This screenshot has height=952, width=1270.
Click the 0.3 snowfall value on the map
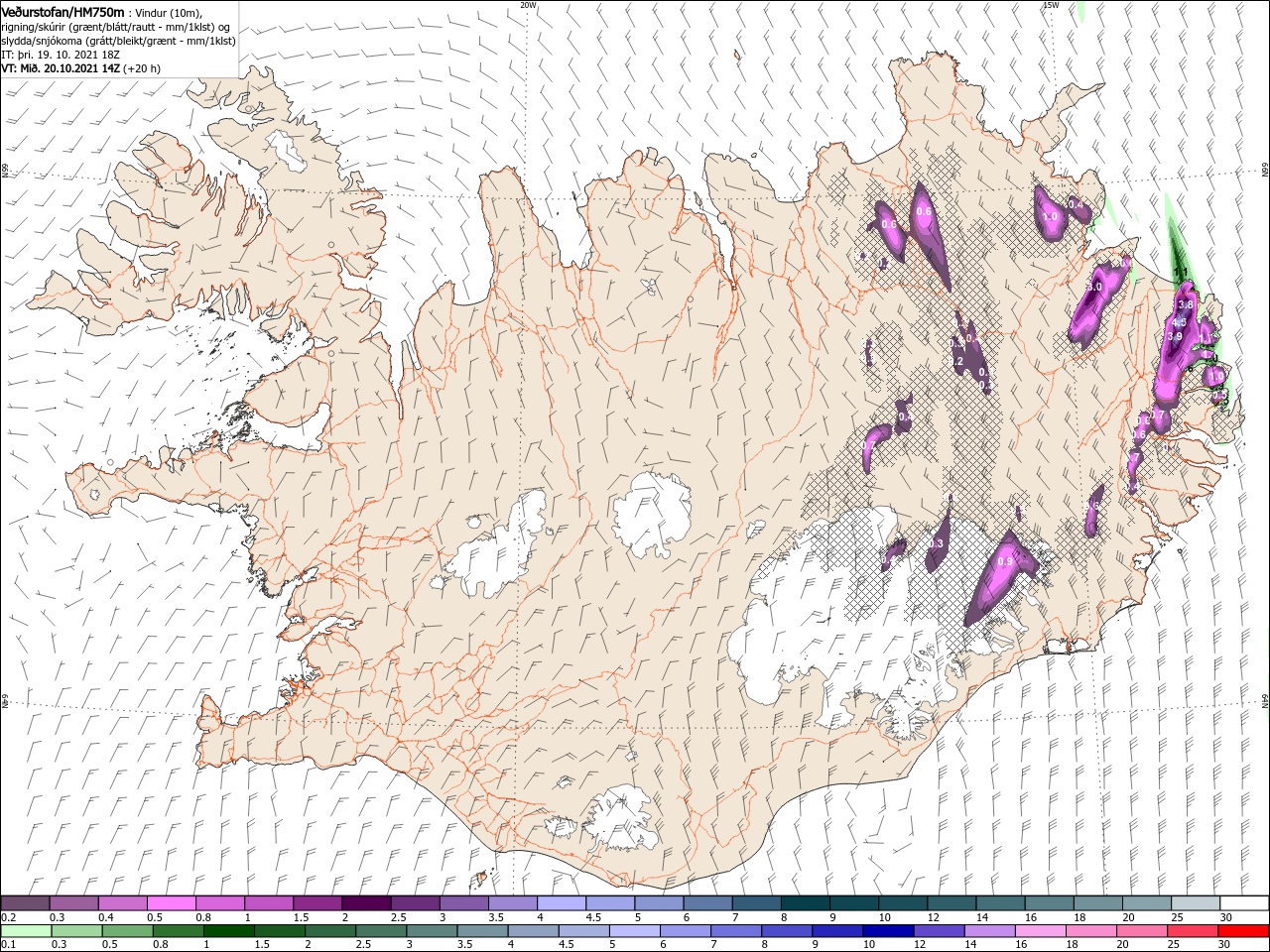click(936, 543)
